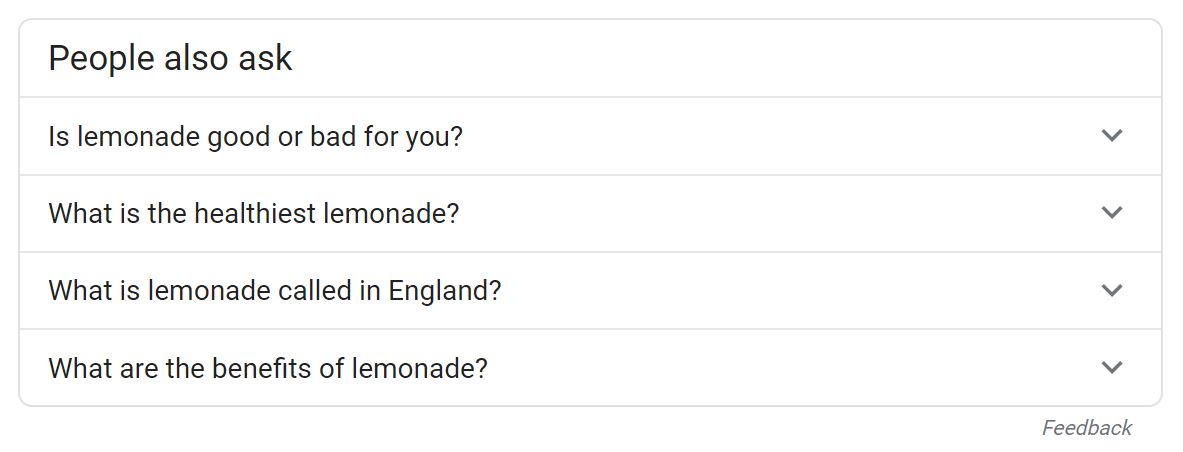The height and width of the screenshot is (452, 1183).
Task: Toggle open the second question's dropdown arrow
Action: click(1112, 213)
